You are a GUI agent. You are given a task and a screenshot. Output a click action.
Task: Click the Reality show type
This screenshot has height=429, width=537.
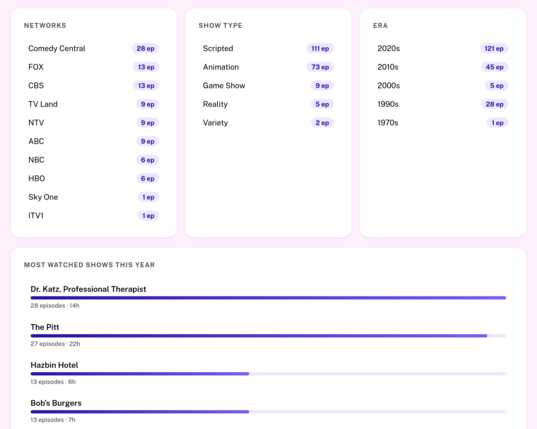point(268,104)
